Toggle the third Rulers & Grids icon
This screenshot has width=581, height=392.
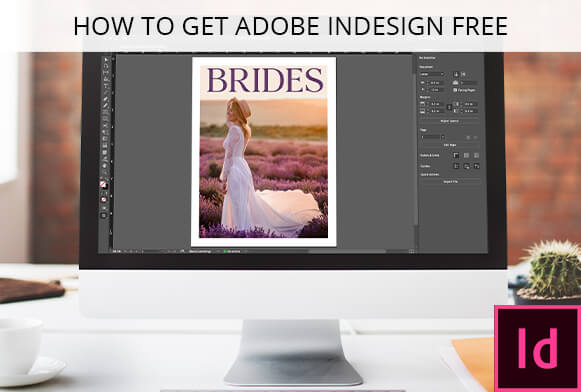(x=477, y=155)
